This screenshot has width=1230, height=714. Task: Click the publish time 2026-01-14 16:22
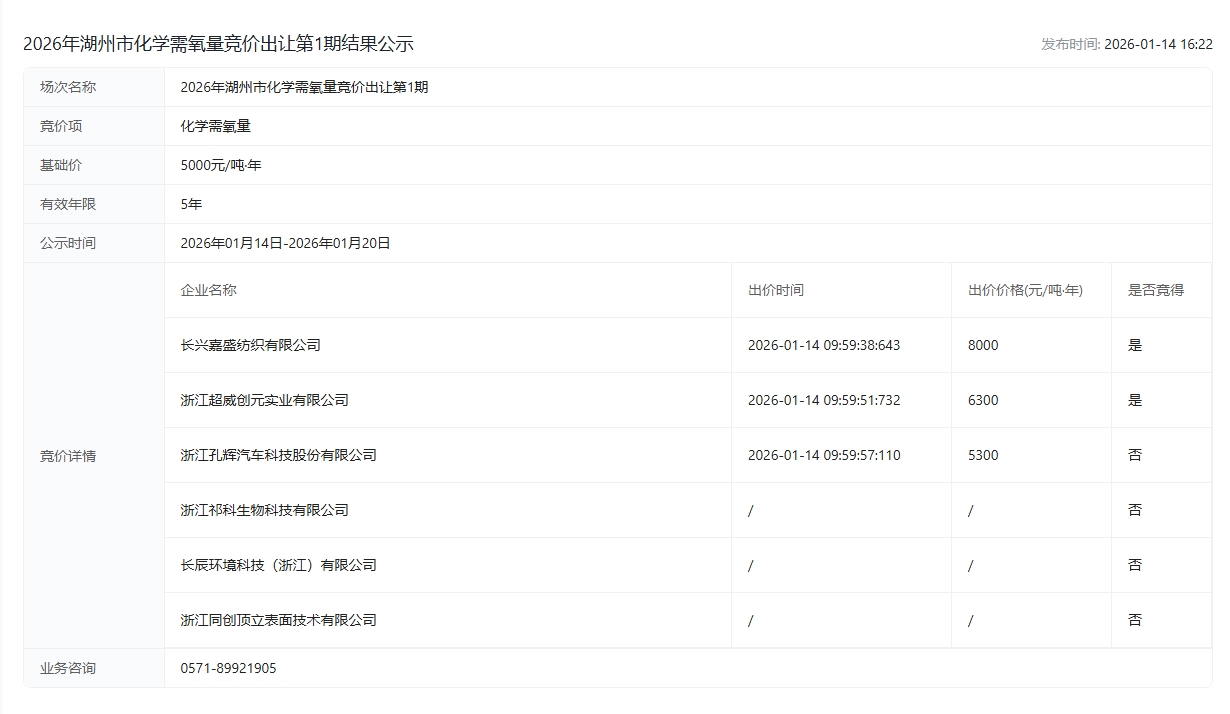(x=1158, y=45)
